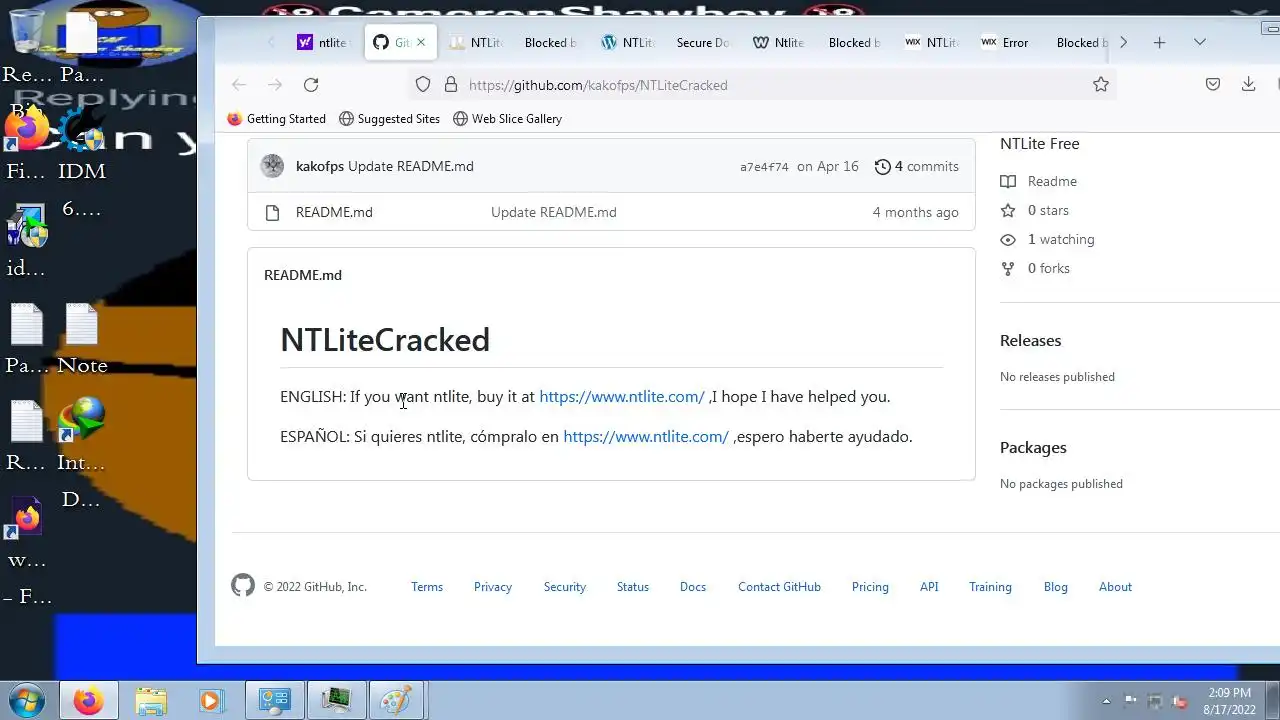Open the tracking protection shield icon
The height and width of the screenshot is (720, 1280).
[423, 85]
